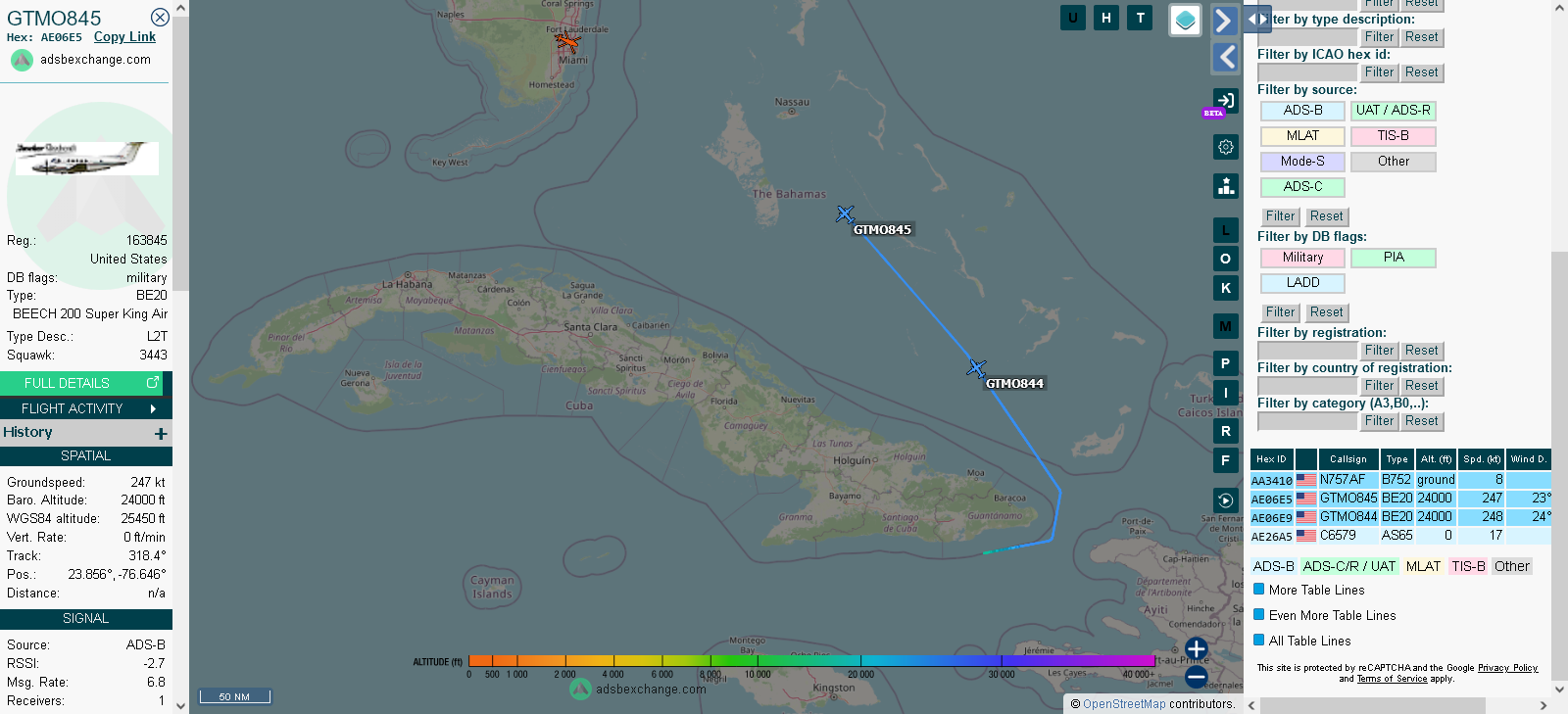Select the C6579 row in aircraft table
This screenshot has width=1568, height=714.
[x=1400, y=536]
